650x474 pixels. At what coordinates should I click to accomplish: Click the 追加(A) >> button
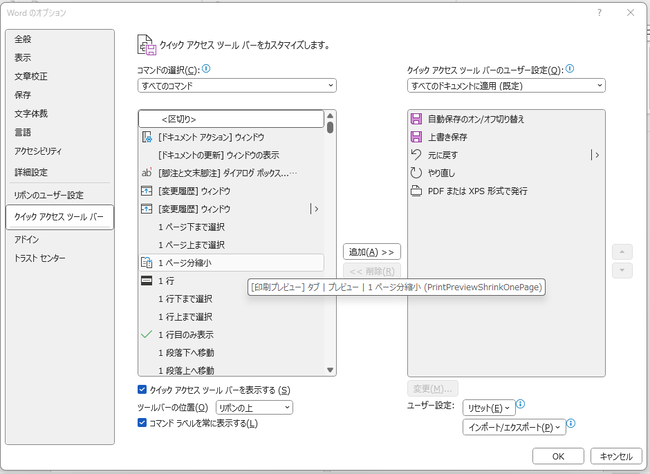tap(371, 252)
